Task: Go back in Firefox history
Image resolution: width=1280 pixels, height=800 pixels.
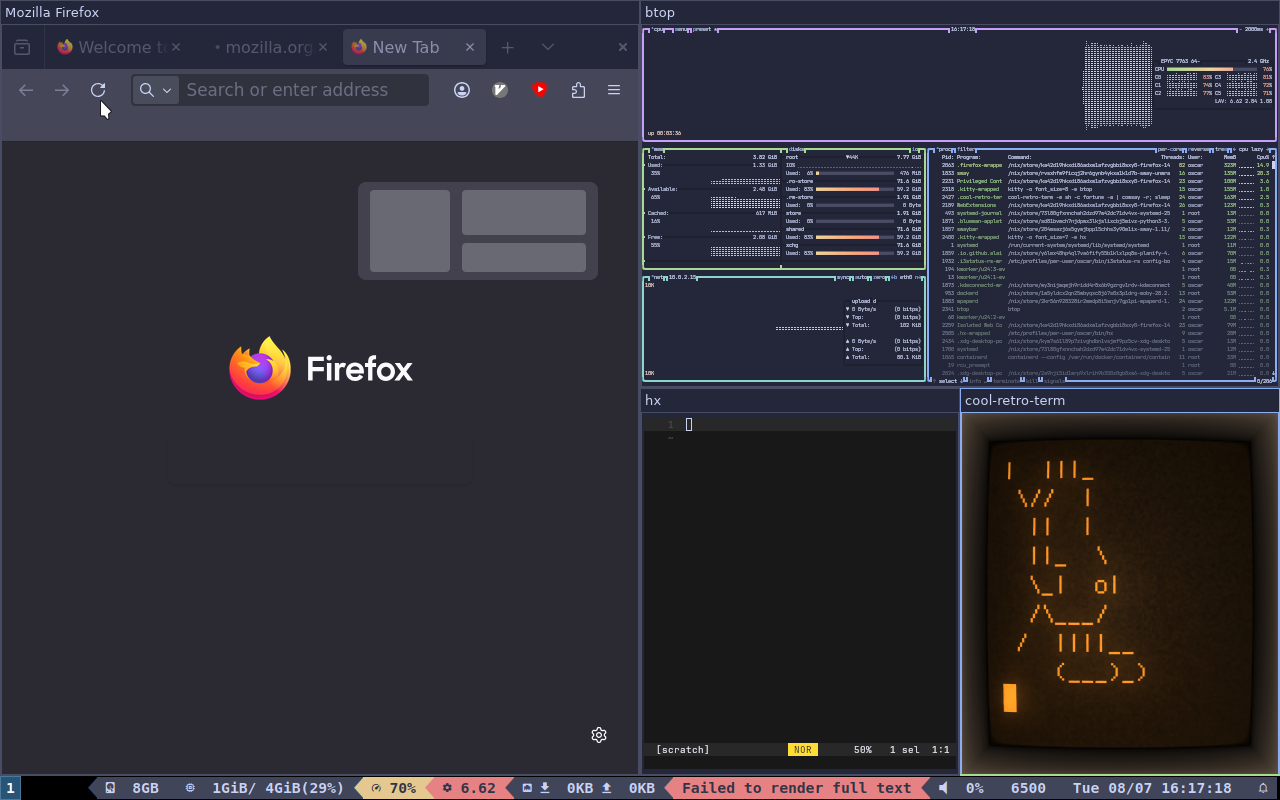Action: point(26,90)
